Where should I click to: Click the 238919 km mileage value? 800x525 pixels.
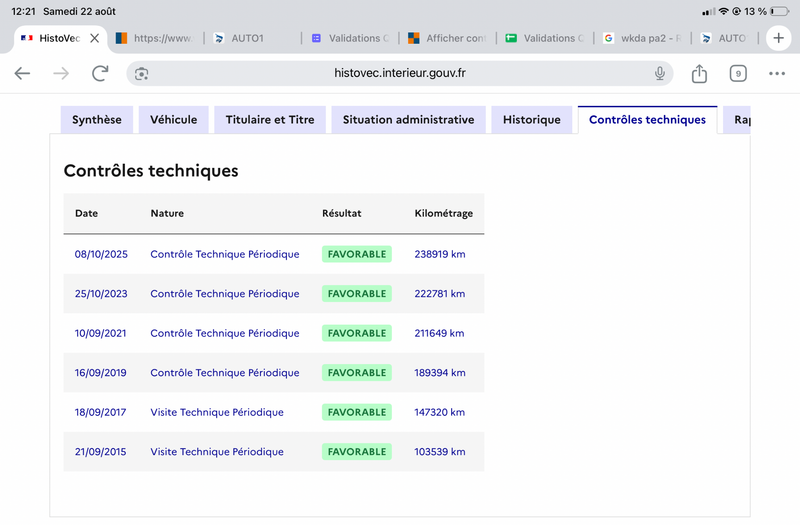click(440, 254)
